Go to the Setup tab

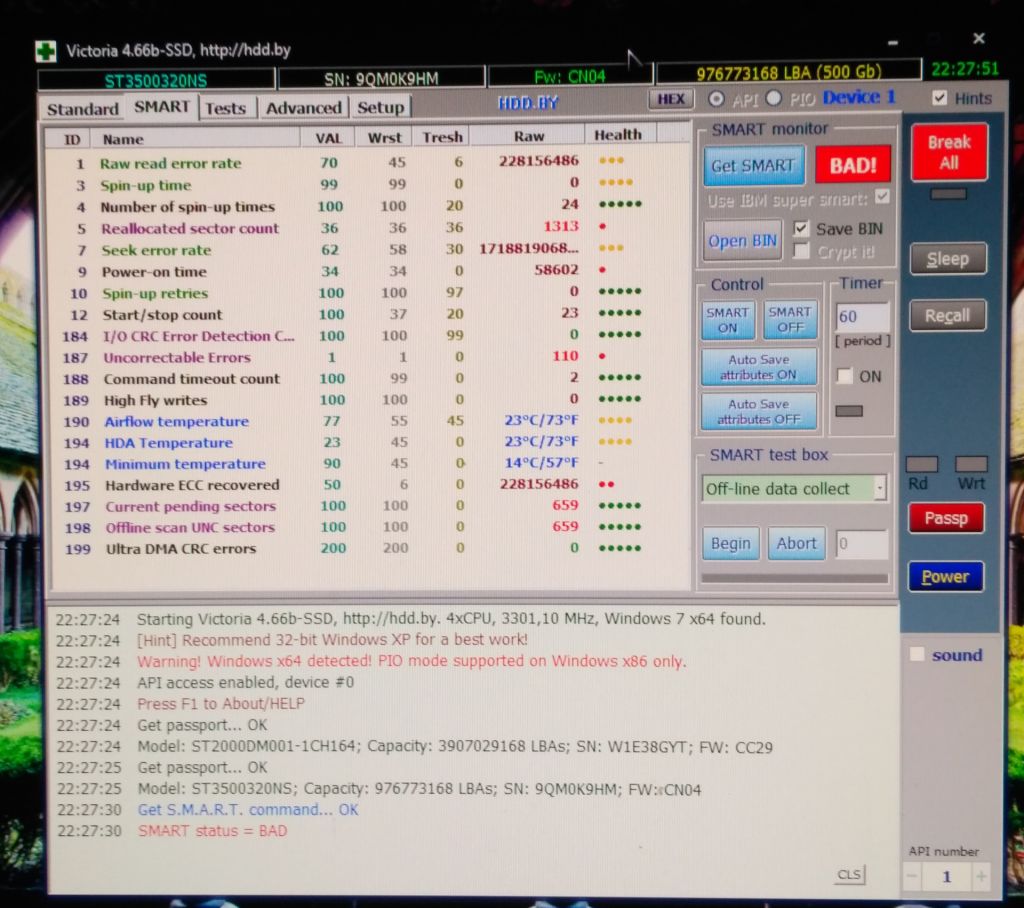(x=381, y=107)
